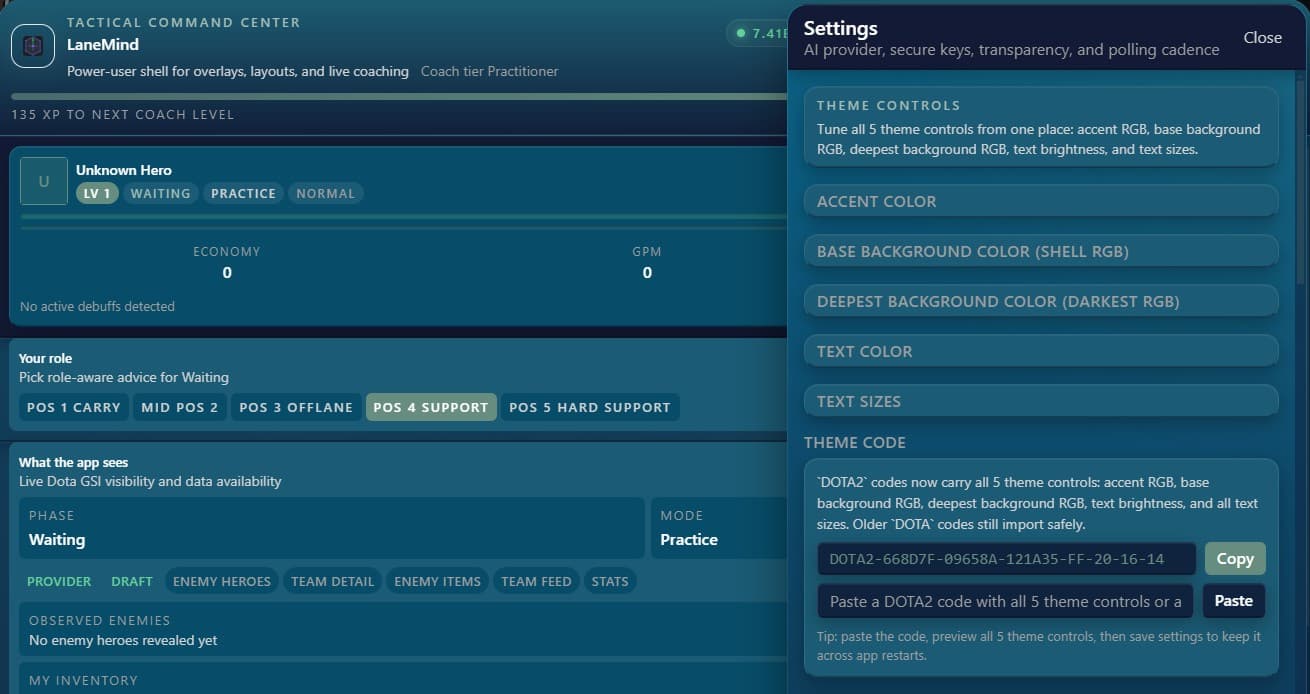This screenshot has height=694, width=1310.
Task: Copy the DOTA2 theme code
Action: pyautogui.click(x=1235, y=559)
